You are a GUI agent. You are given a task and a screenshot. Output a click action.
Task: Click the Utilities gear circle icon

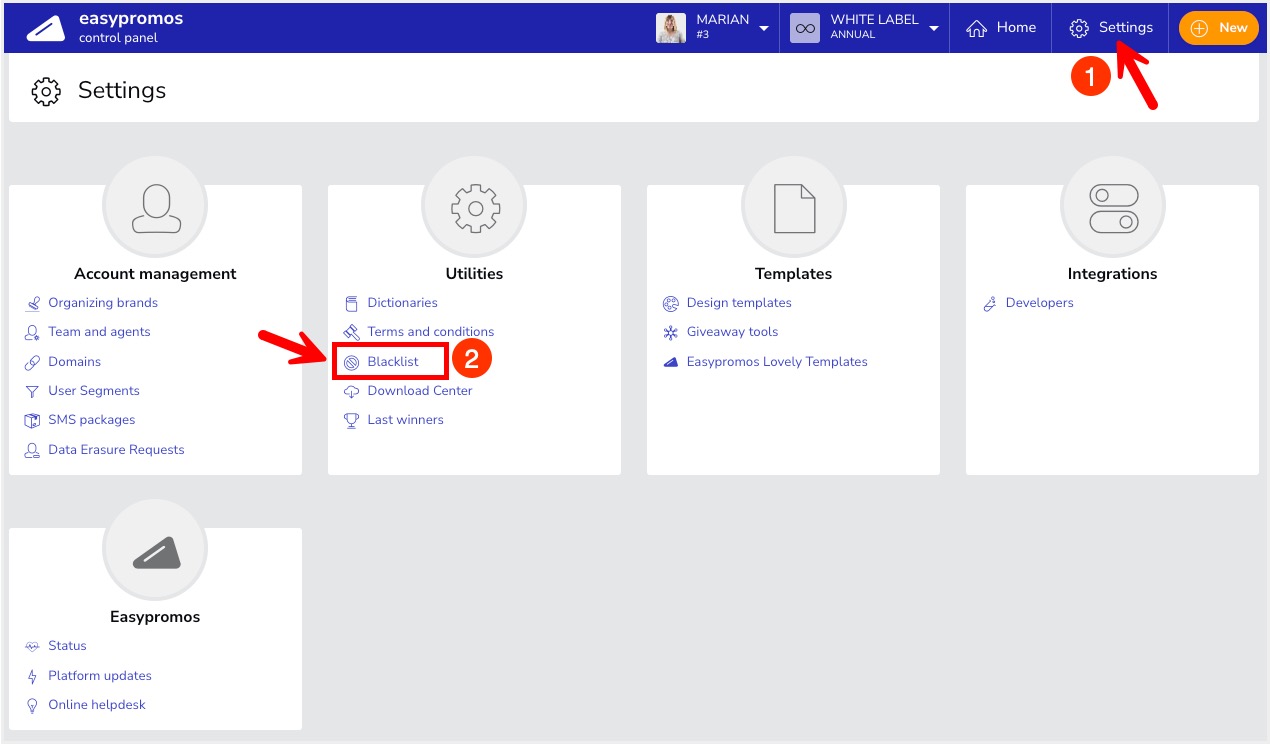(474, 207)
